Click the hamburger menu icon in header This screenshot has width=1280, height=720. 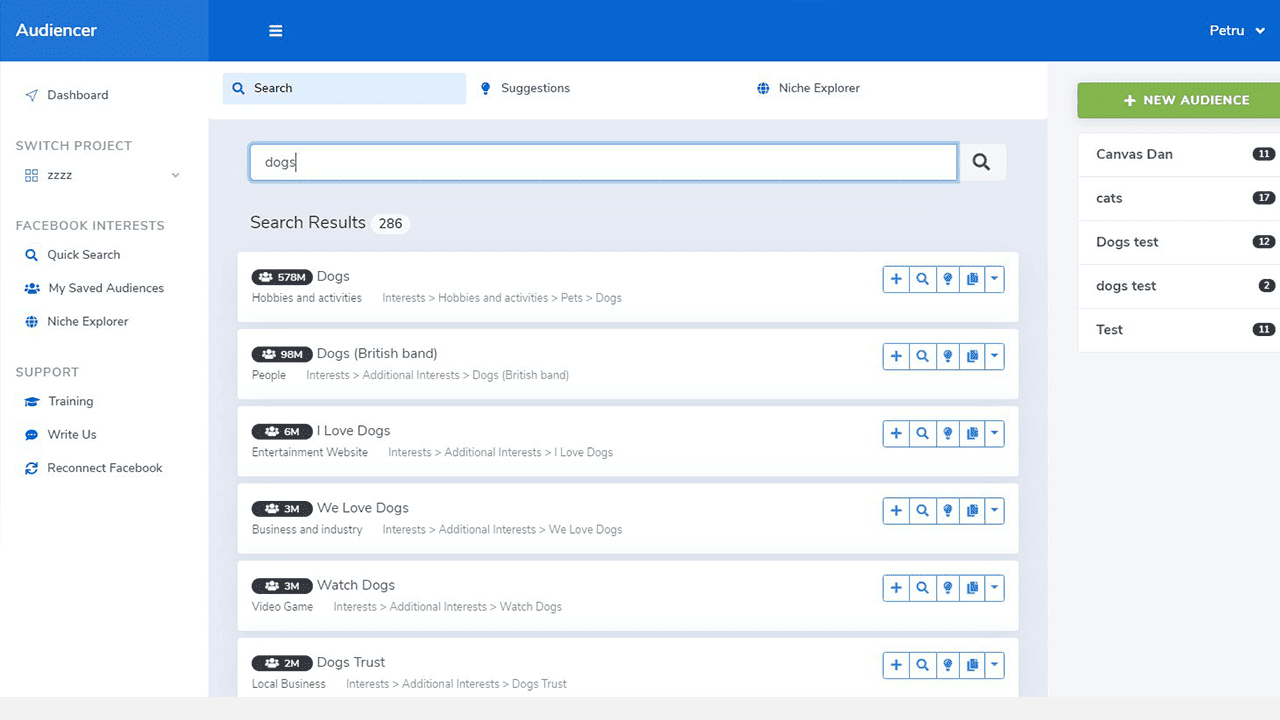point(275,31)
